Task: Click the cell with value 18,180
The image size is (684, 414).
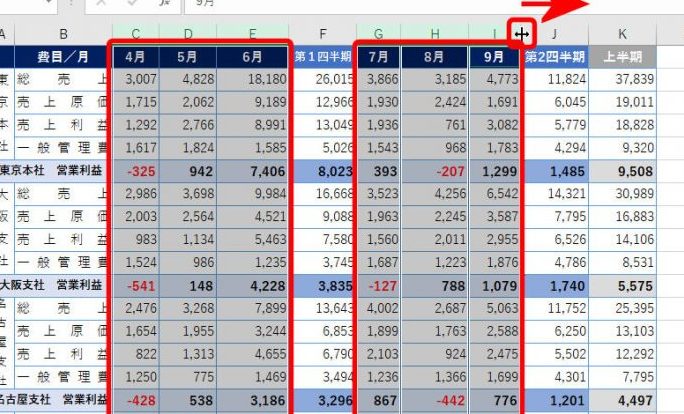Action: (253, 79)
